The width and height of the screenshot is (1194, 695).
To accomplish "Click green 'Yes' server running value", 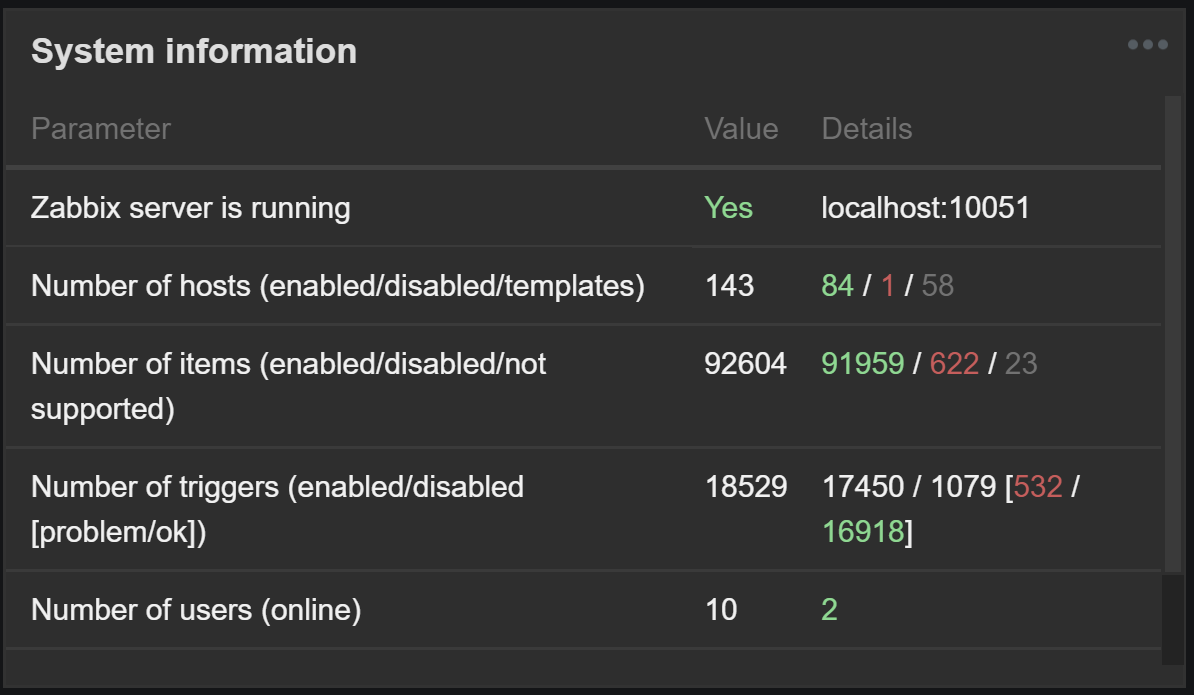I will [x=728, y=208].
